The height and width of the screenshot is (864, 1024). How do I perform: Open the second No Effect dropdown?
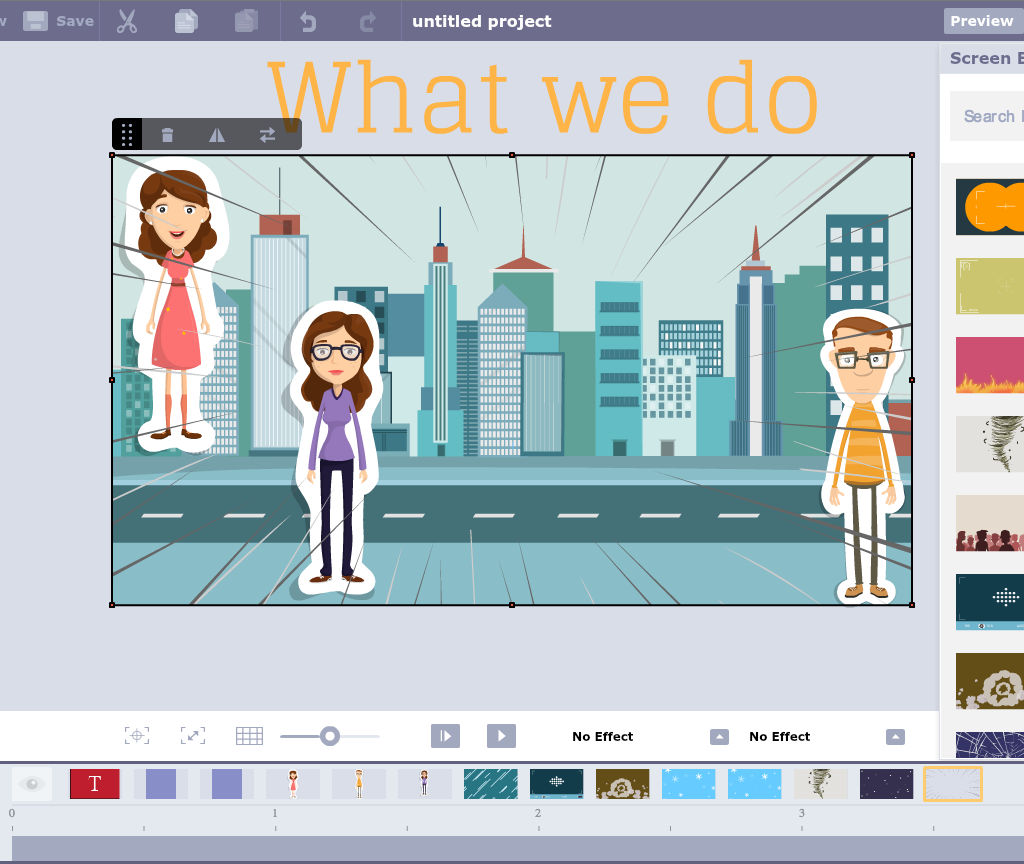(894, 736)
